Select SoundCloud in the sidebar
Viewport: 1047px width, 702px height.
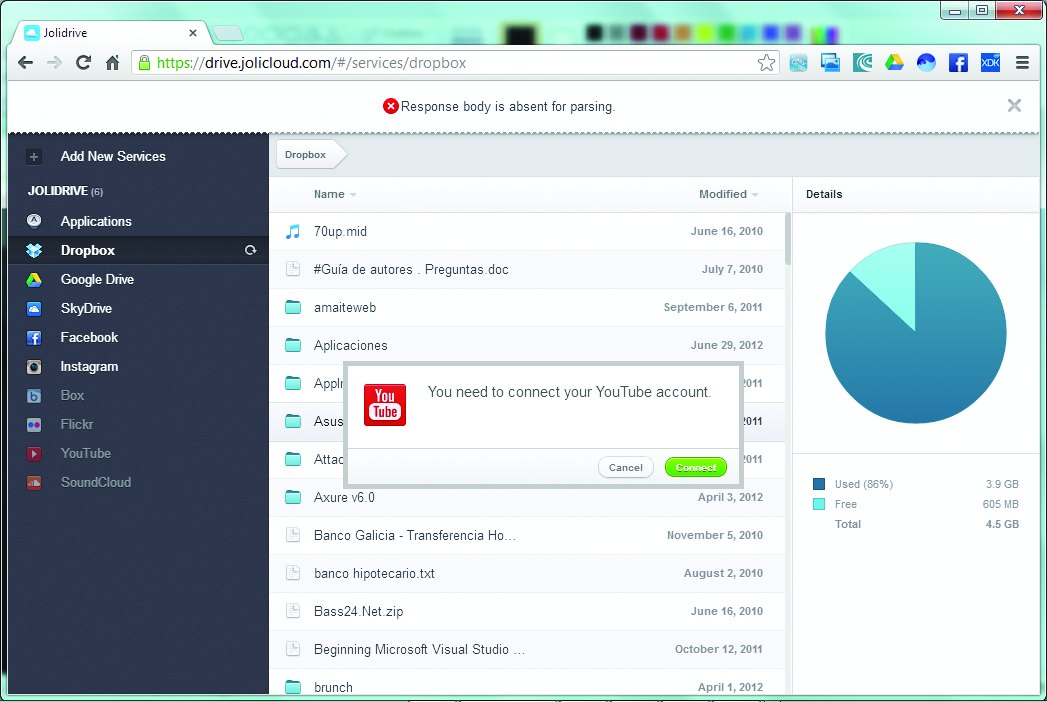pos(138,482)
